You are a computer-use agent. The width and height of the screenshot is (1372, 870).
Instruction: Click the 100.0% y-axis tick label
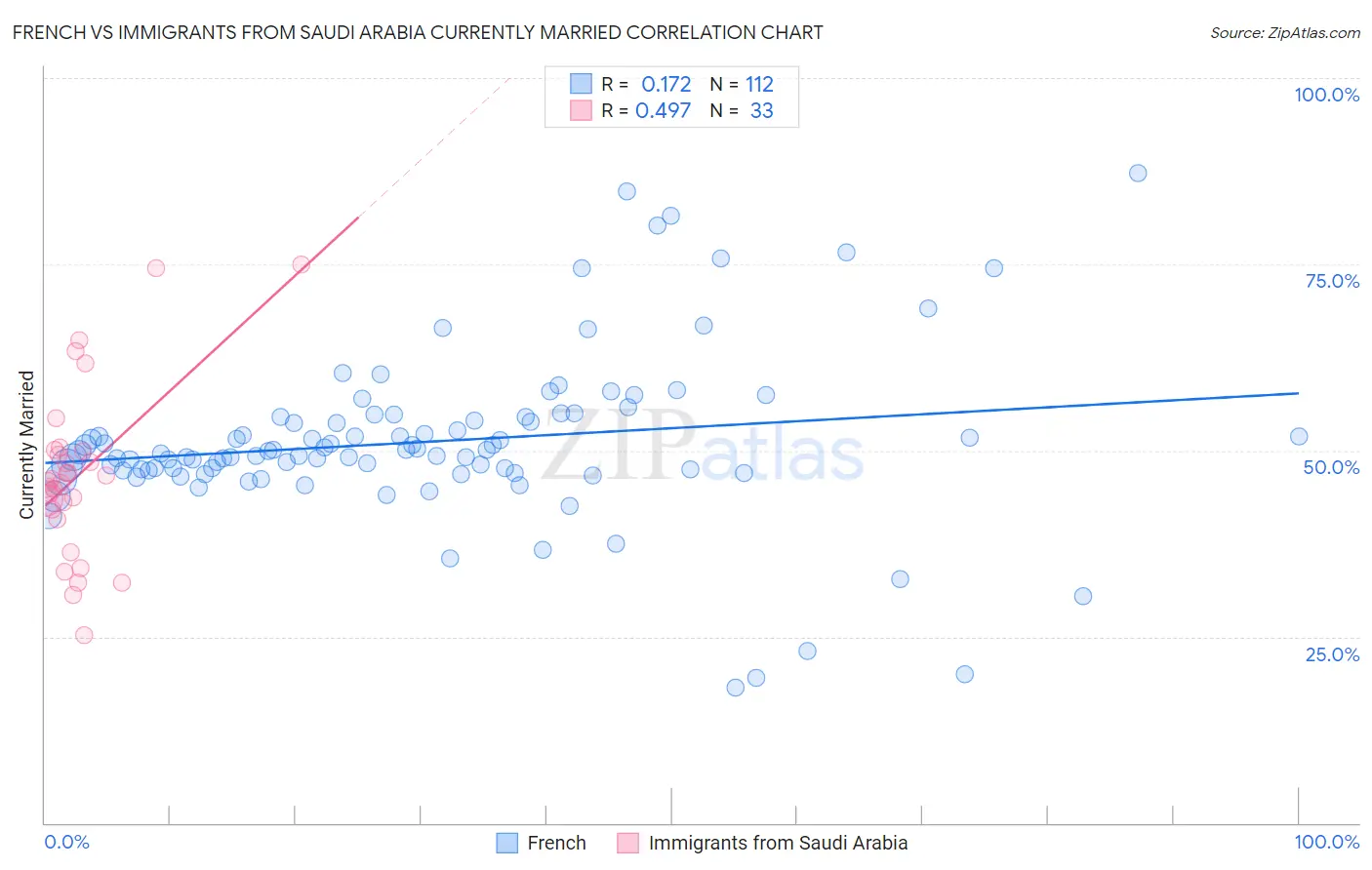coord(1326,95)
